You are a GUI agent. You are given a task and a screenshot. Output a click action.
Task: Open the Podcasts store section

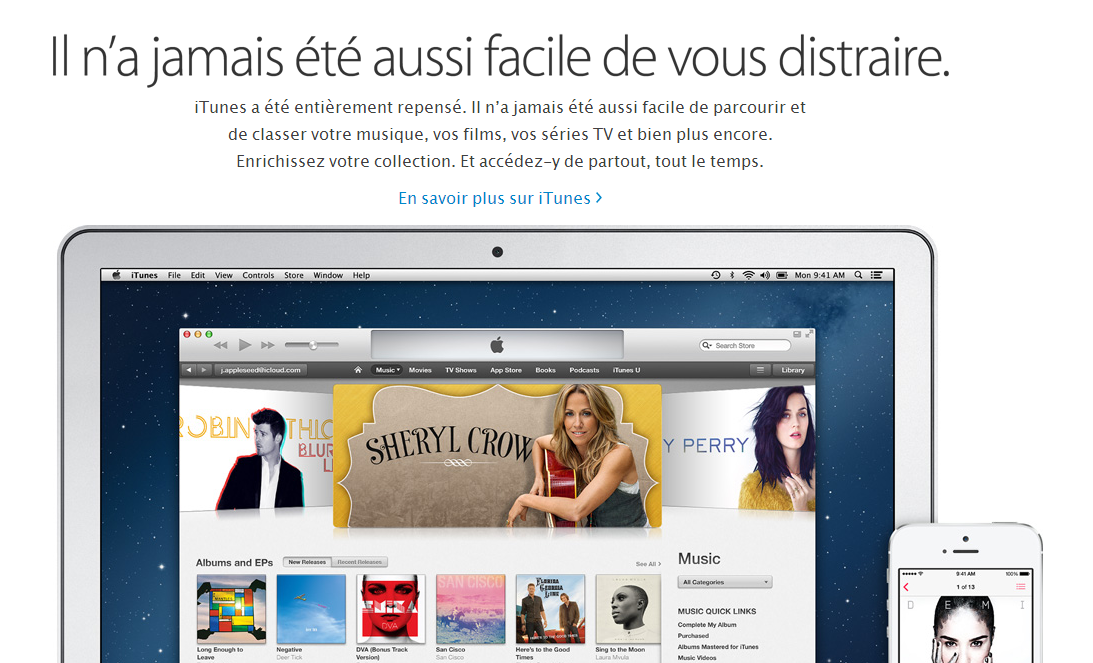(584, 370)
